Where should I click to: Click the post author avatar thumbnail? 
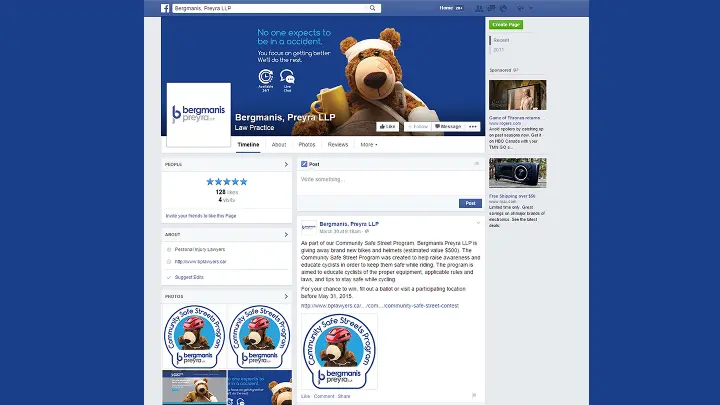point(309,228)
